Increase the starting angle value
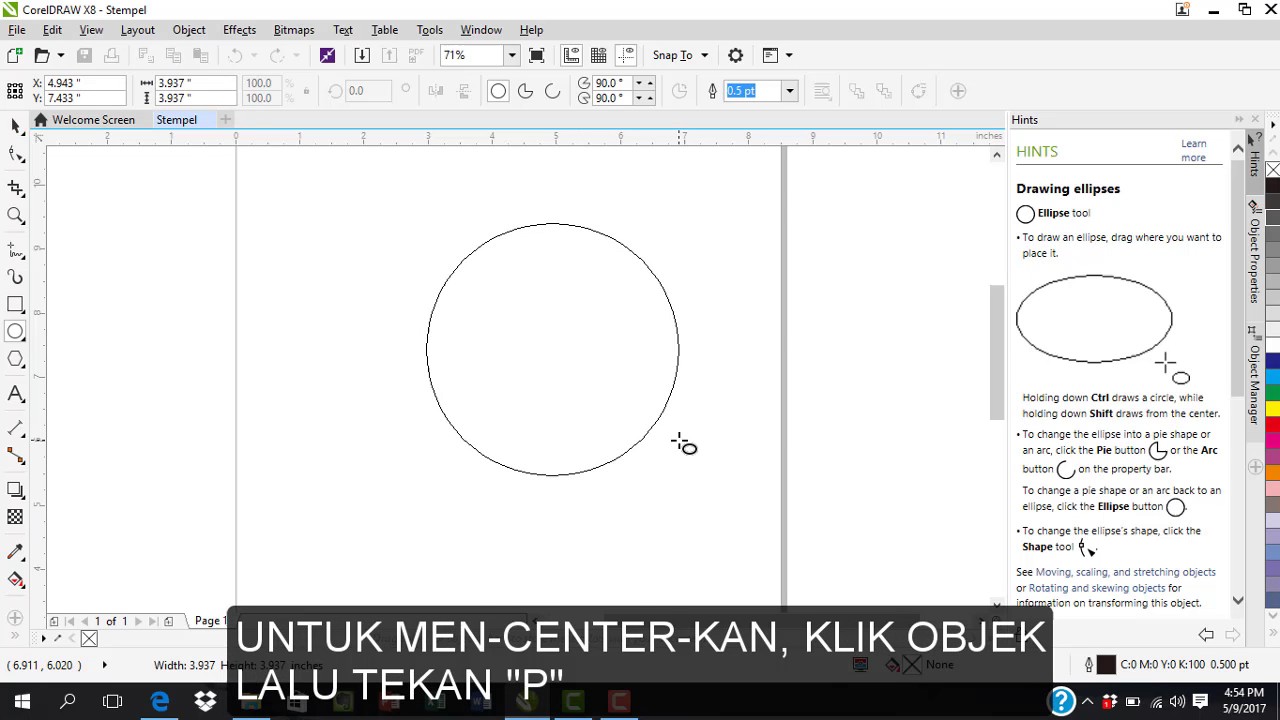The width and height of the screenshot is (1280, 720). pos(650,83)
